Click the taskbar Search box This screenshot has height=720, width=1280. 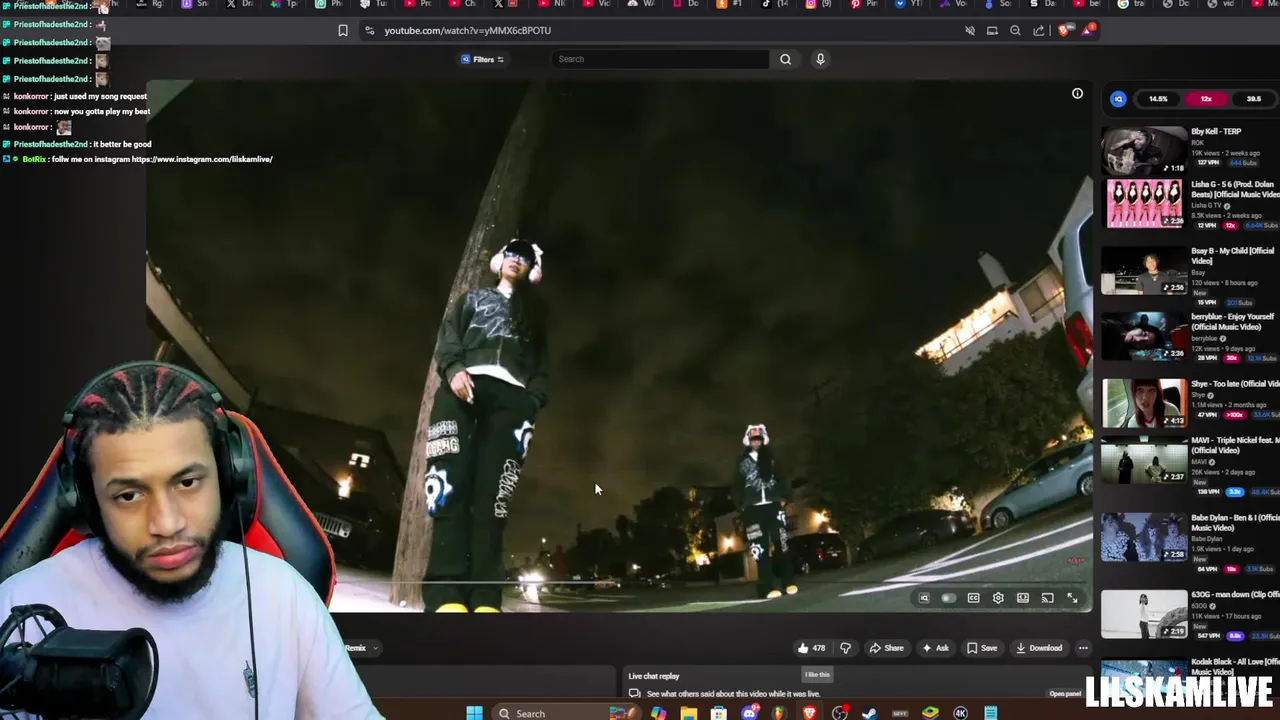point(565,713)
